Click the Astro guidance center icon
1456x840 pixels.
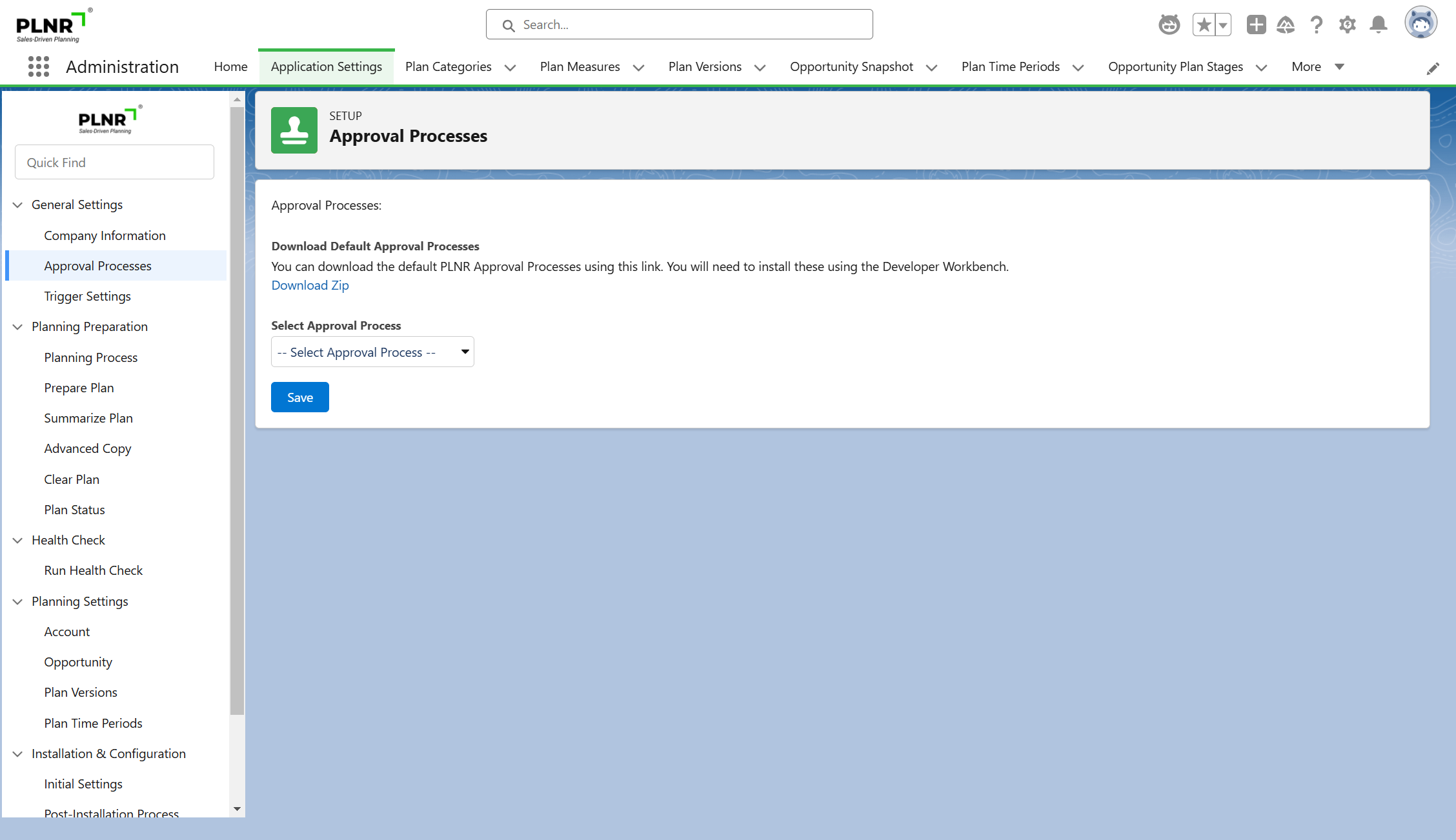click(1169, 25)
